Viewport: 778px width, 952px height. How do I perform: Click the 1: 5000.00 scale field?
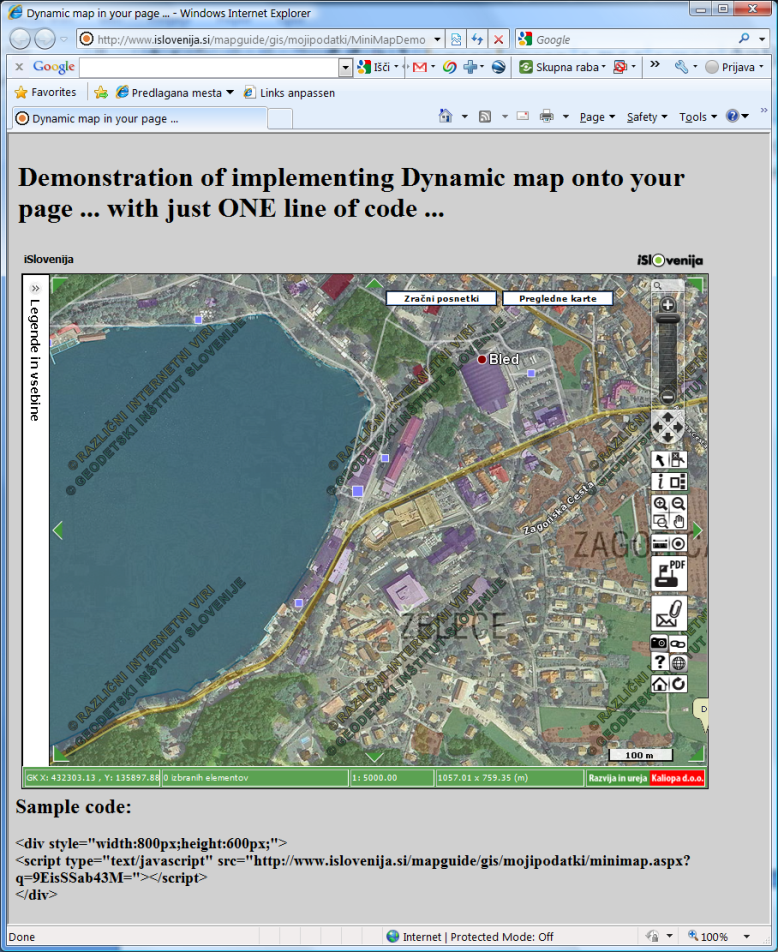[392, 778]
